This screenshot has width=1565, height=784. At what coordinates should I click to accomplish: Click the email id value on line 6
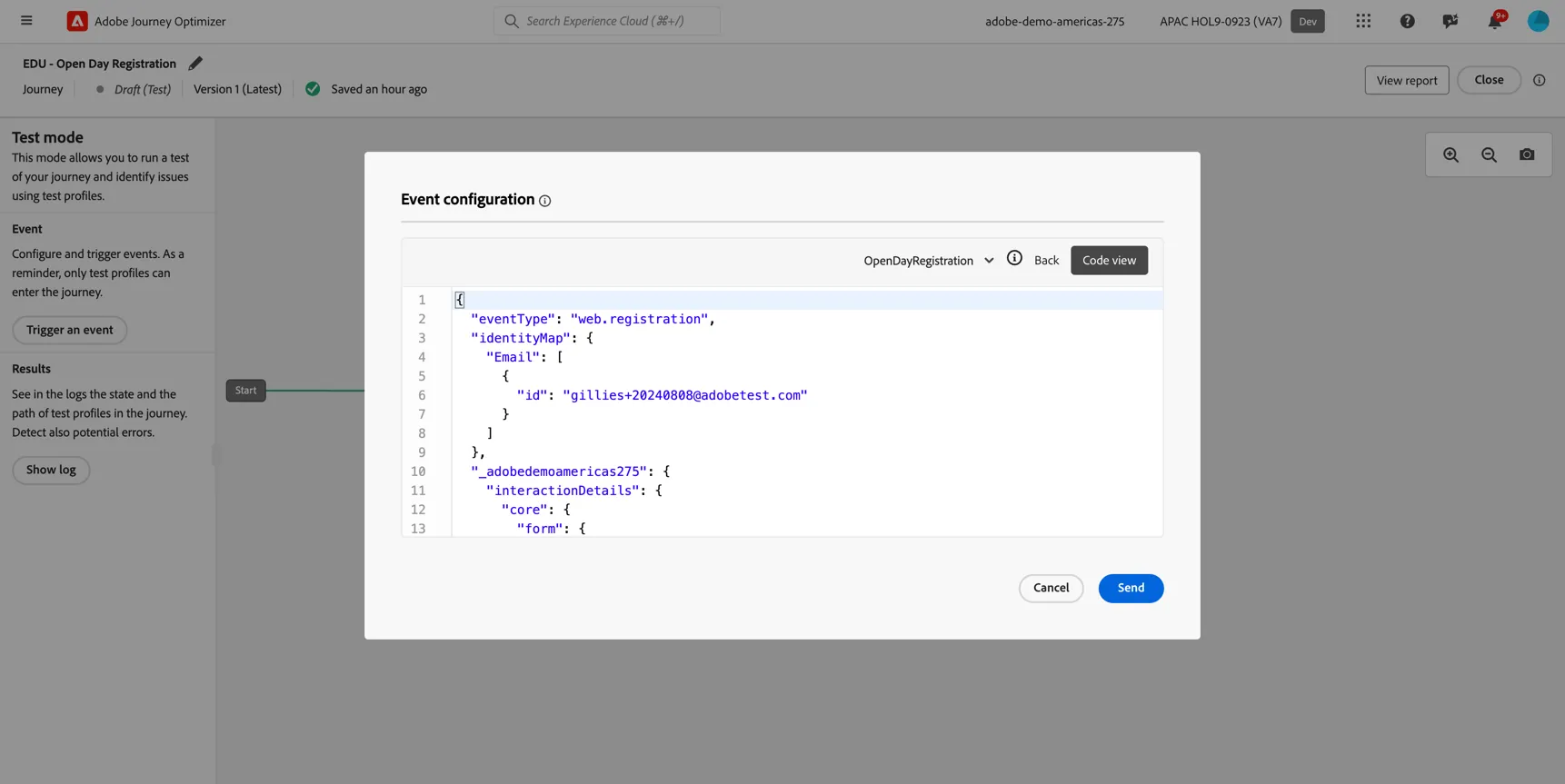pos(684,395)
